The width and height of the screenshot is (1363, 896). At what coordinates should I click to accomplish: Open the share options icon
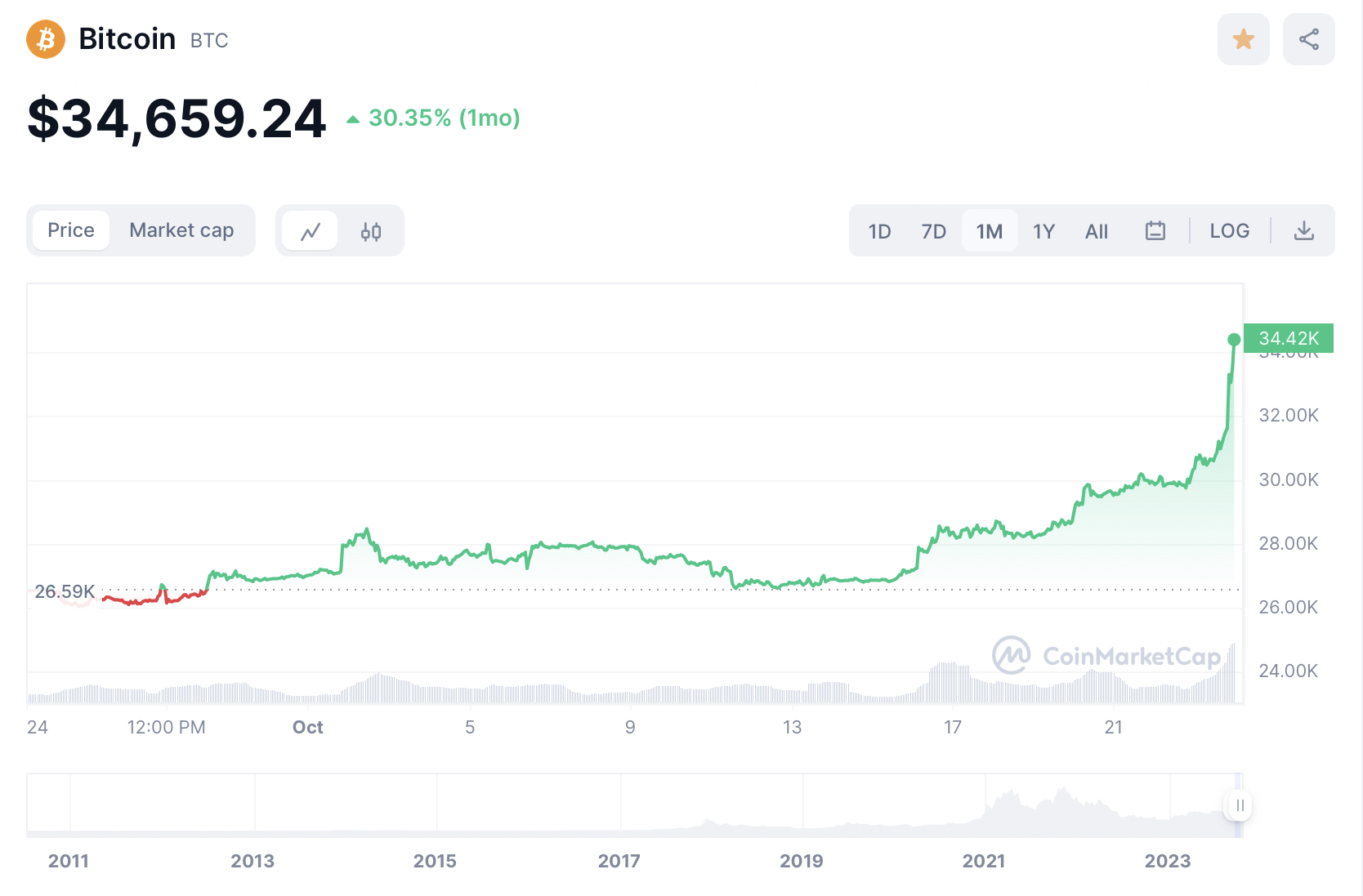click(x=1308, y=39)
